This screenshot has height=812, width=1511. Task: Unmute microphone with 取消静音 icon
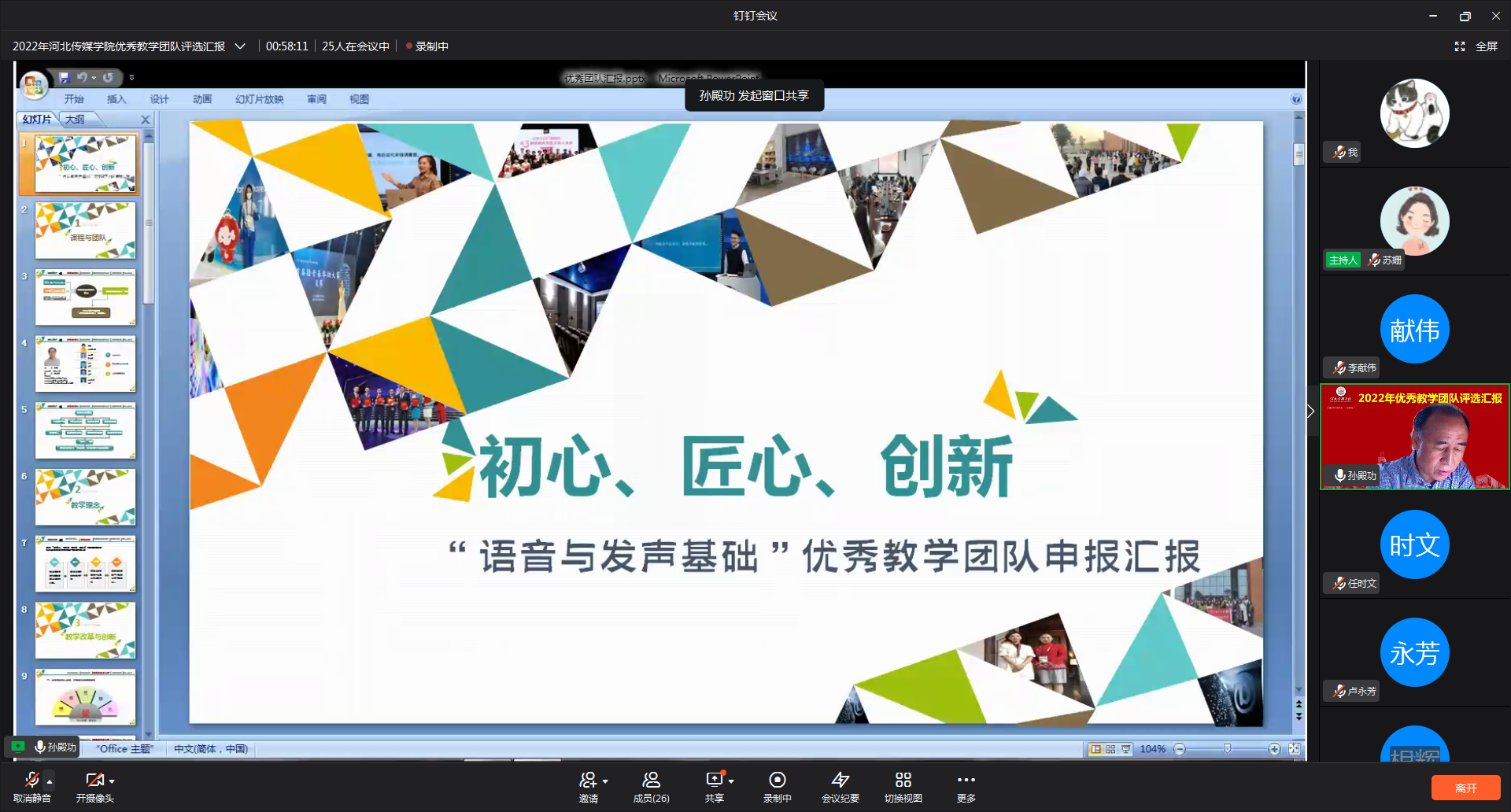click(31, 780)
